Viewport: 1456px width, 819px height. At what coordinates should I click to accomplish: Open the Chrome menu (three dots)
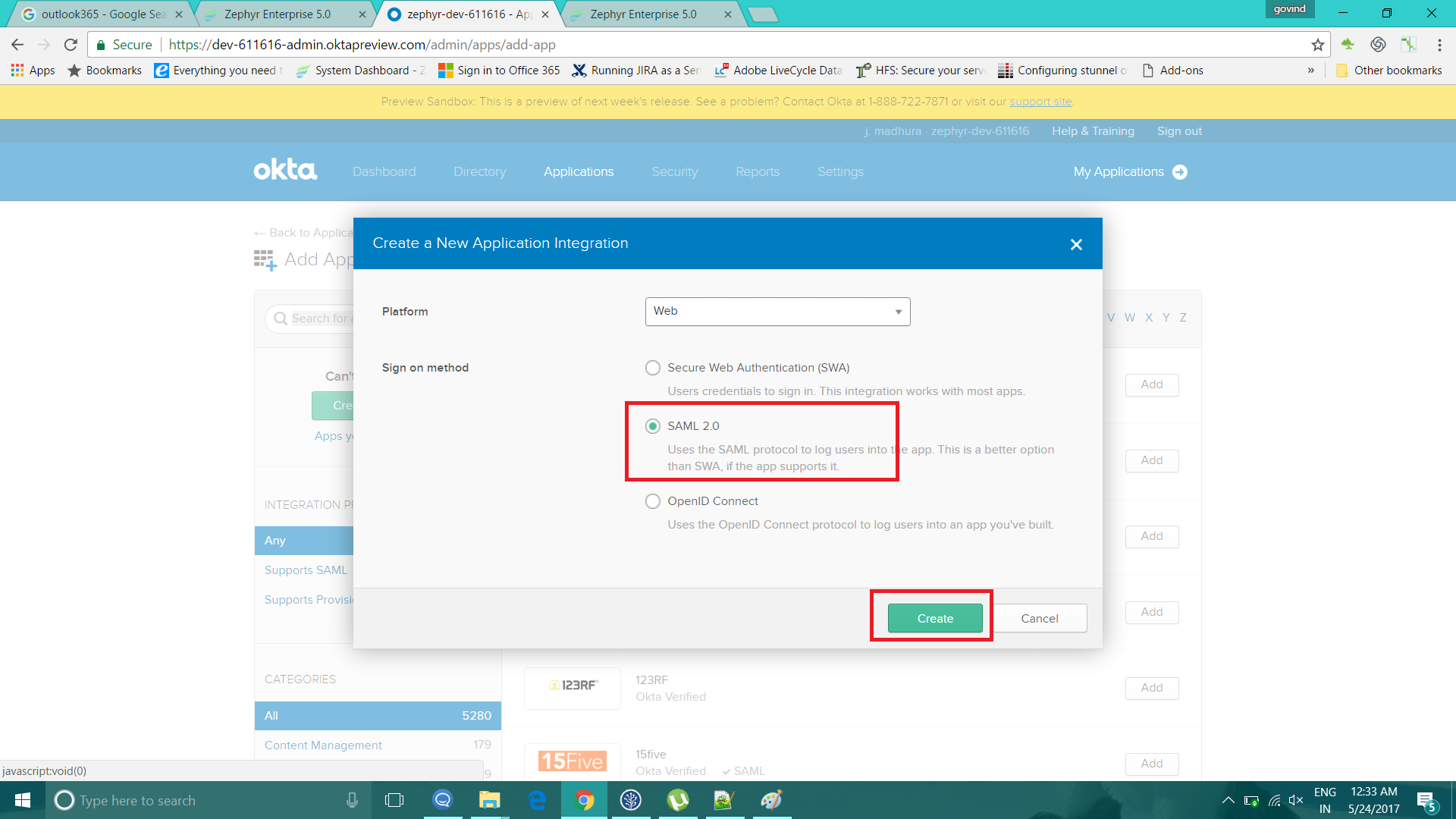tap(1439, 45)
